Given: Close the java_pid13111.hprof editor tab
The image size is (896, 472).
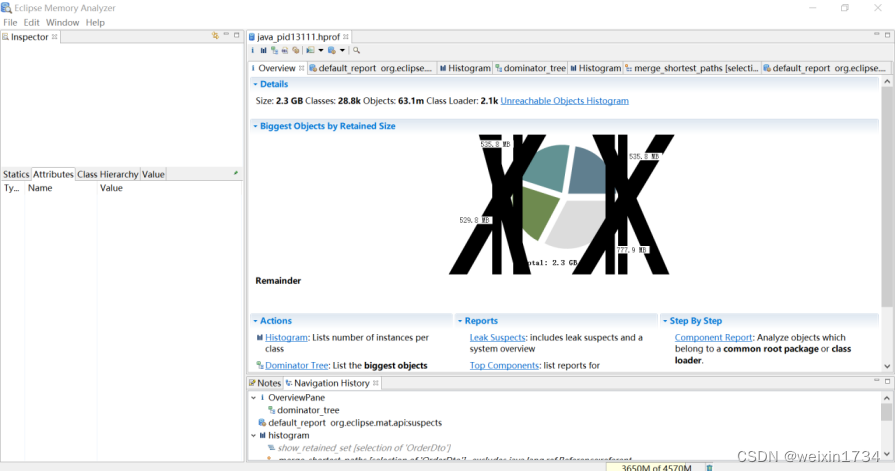Looking at the screenshot, I should tap(346, 37).
